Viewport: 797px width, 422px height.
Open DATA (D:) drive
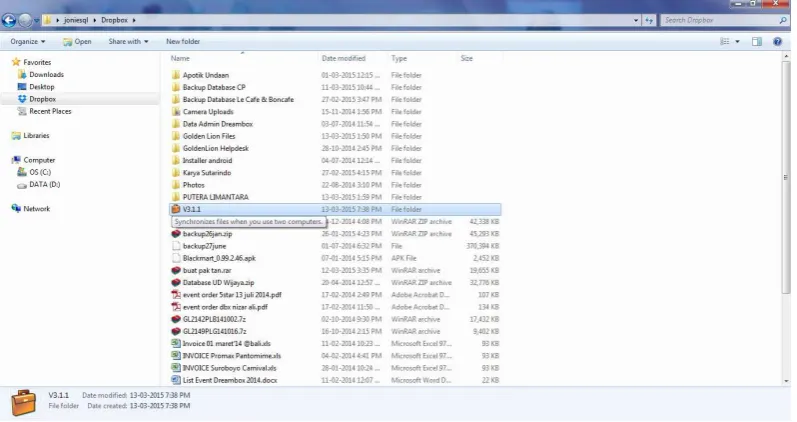pos(44,185)
